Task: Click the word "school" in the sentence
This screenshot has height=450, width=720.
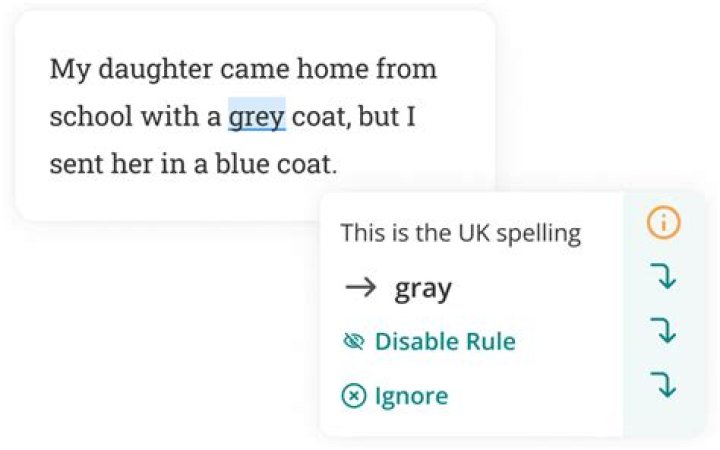Action: [x=89, y=117]
